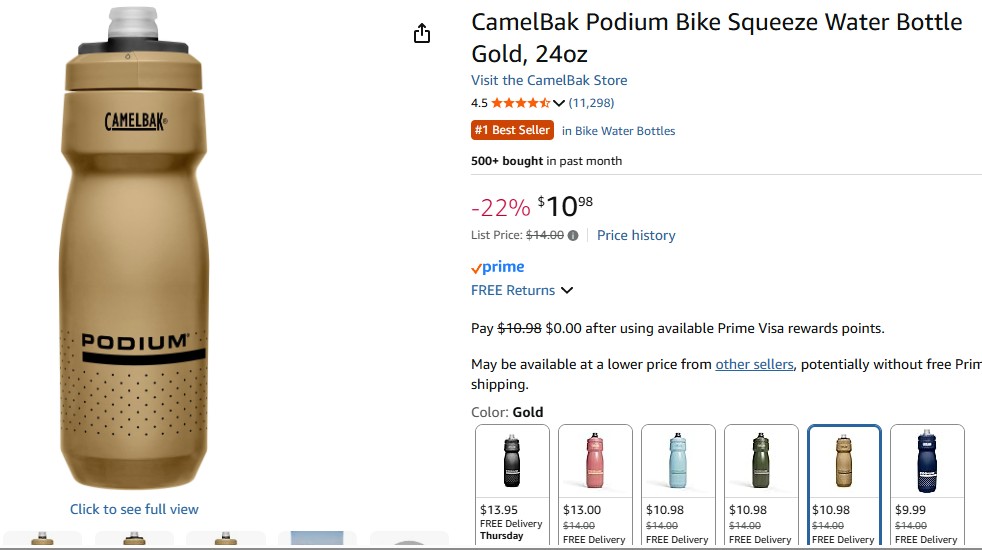Visit the CamelBak Store link
Viewport: 982px width, 550px height.
click(x=549, y=80)
